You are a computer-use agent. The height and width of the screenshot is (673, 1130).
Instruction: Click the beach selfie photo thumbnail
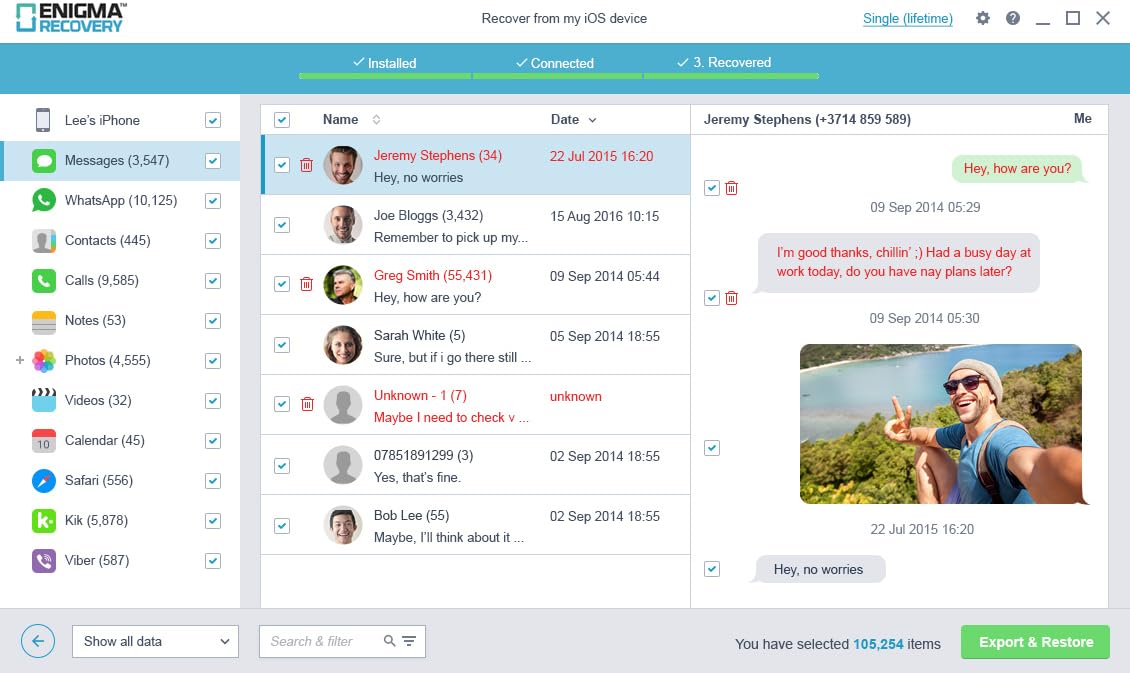pyautogui.click(x=940, y=424)
